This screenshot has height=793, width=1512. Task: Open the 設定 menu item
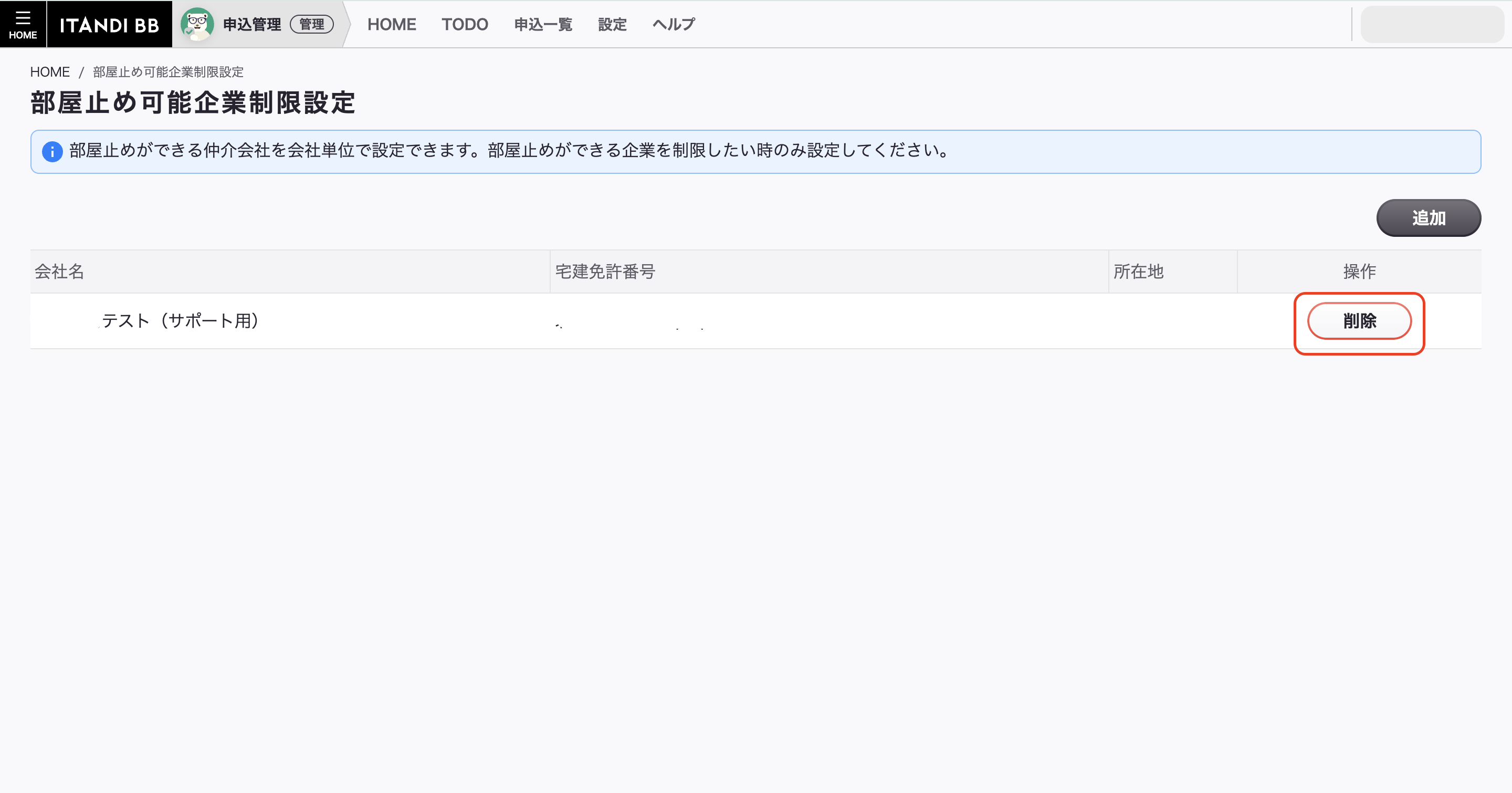pyautogui.click(x=612, y=24)
